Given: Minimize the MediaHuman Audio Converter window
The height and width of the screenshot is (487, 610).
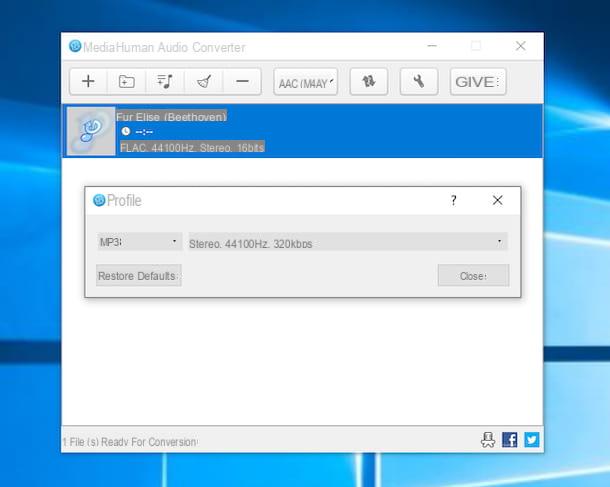Looking at the screenshot, I should click(432, 46).
